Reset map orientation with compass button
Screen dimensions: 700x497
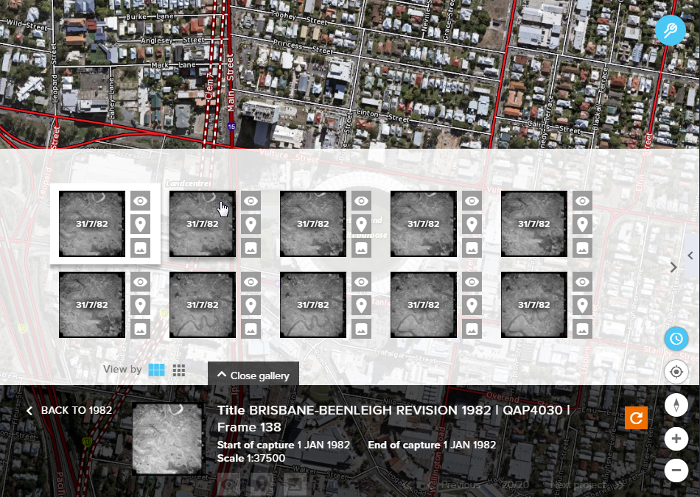(676, 405)
